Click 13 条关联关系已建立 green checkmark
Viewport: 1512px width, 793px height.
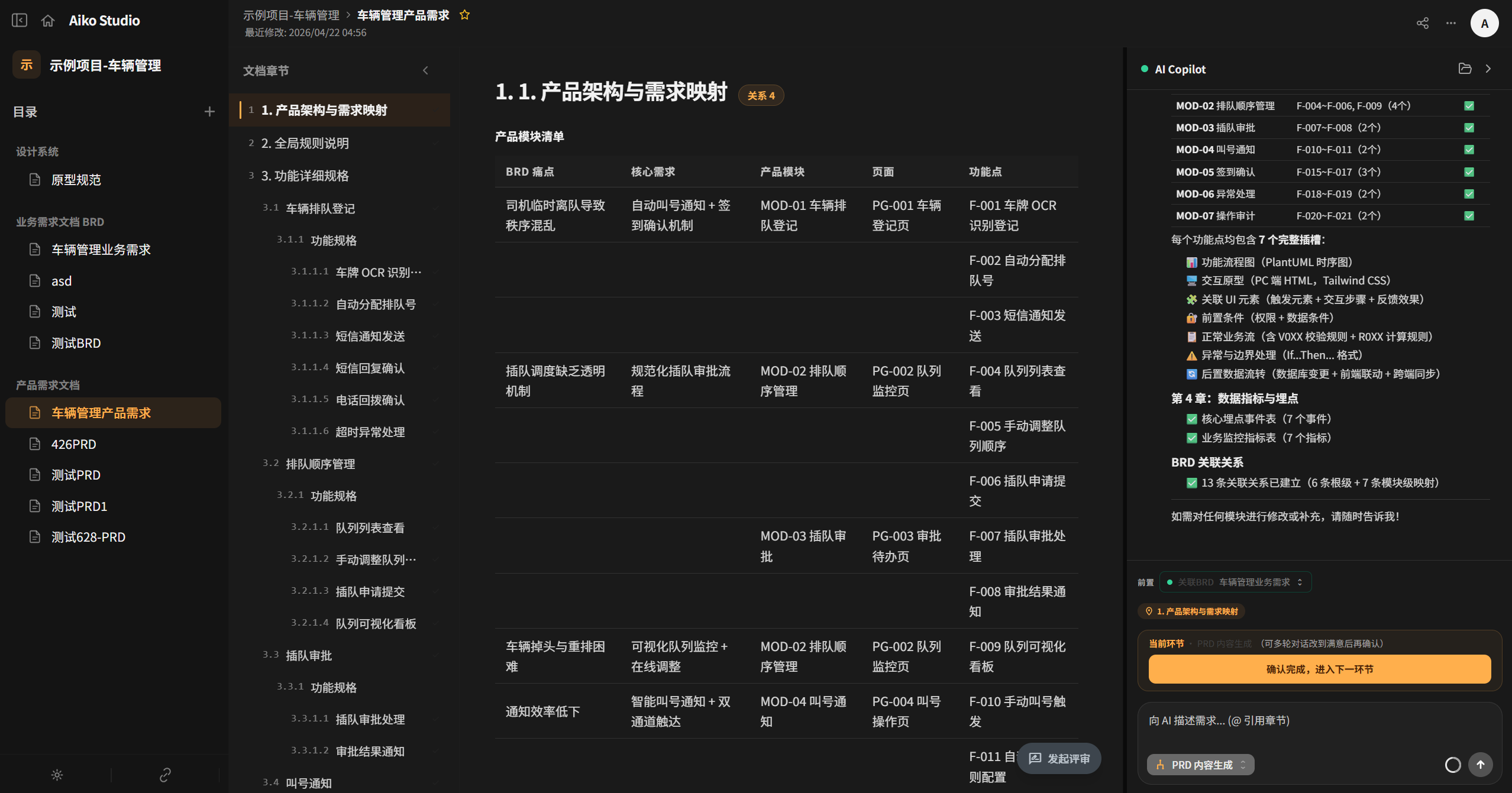(x=1191, y=483)
